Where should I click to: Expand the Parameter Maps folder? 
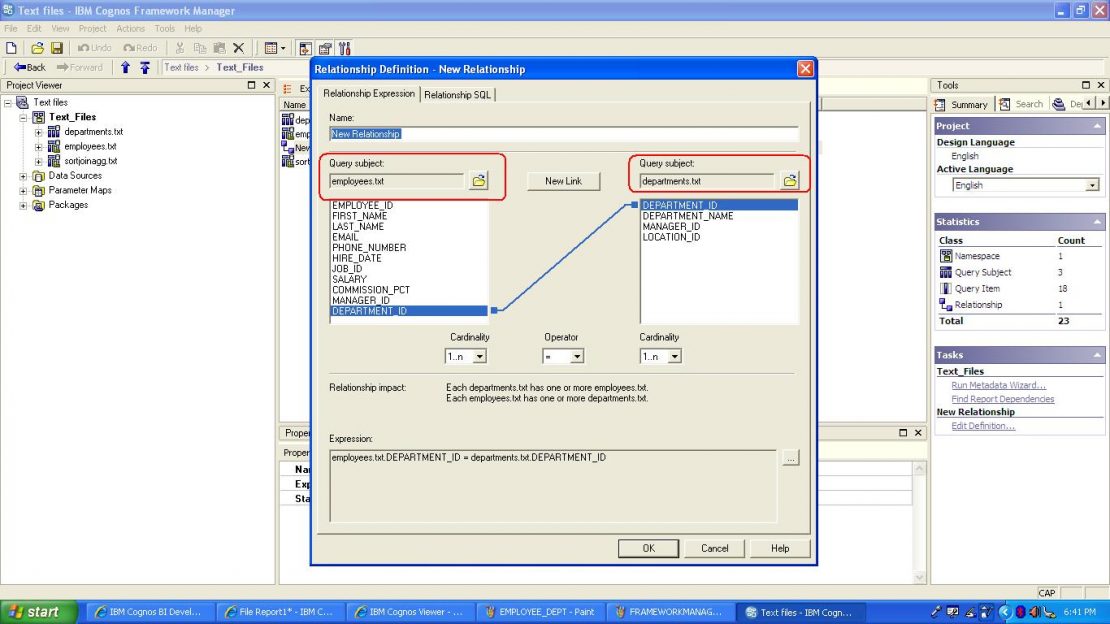(23, 191)
